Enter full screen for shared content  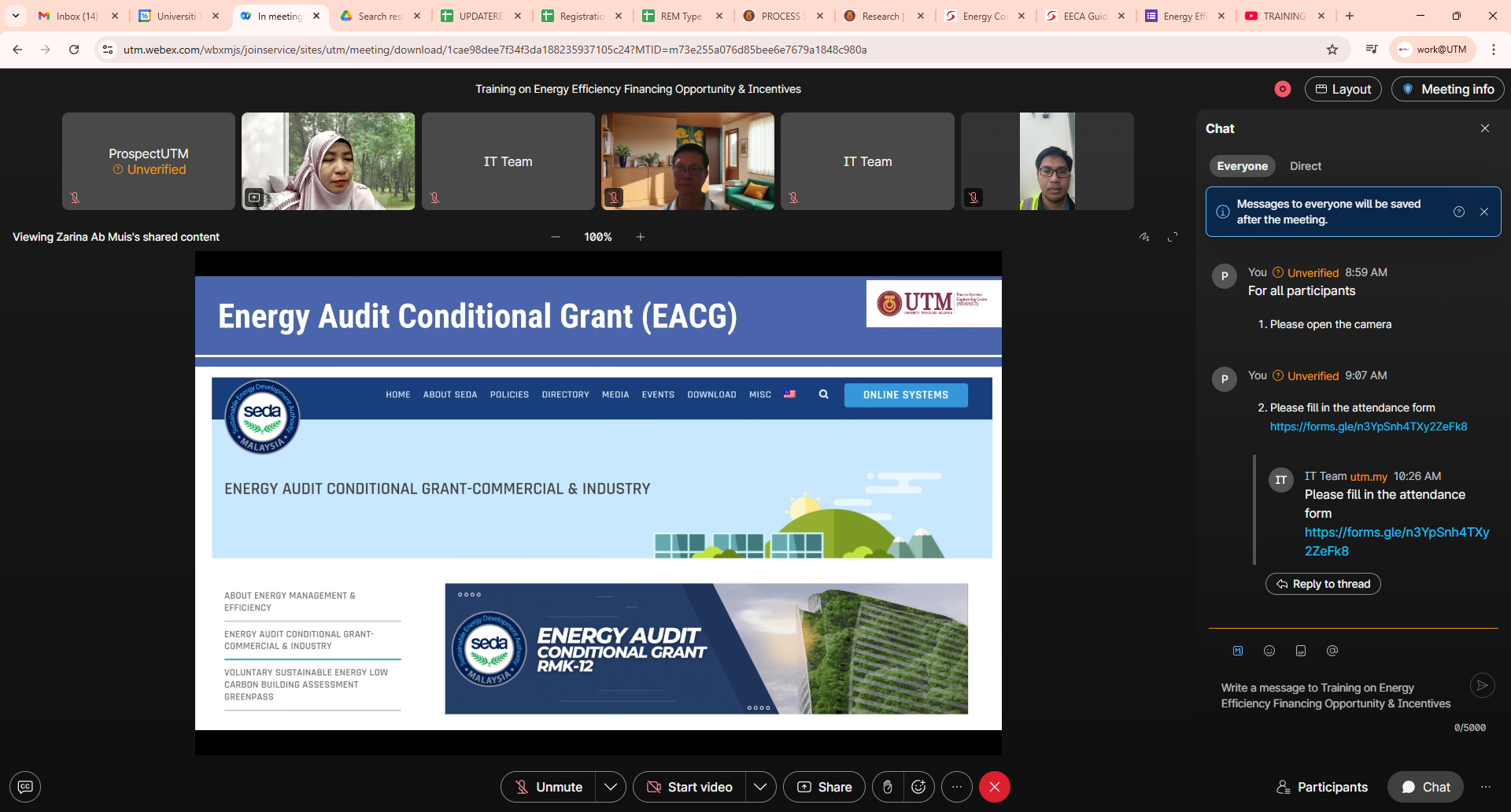pos(1173,237)
